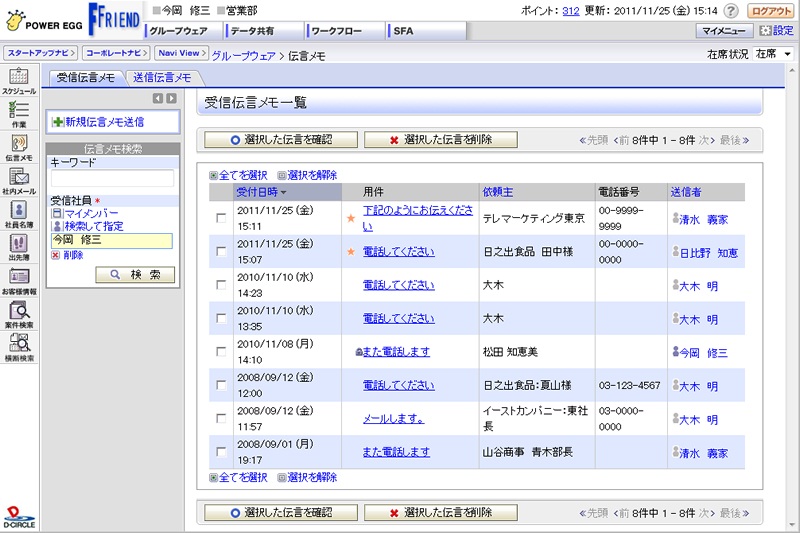Open the お客様情報 sidebar icon

coord(19,281)
